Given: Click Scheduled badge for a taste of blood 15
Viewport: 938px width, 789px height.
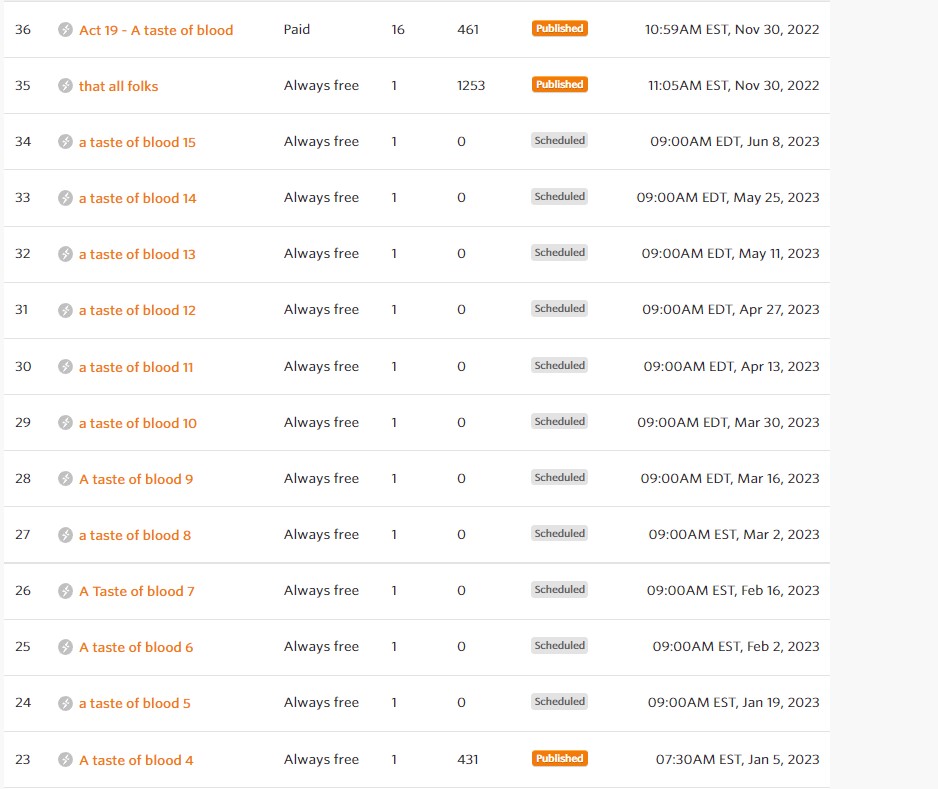Looking at the screenshot, I should [x=559, y=141].
